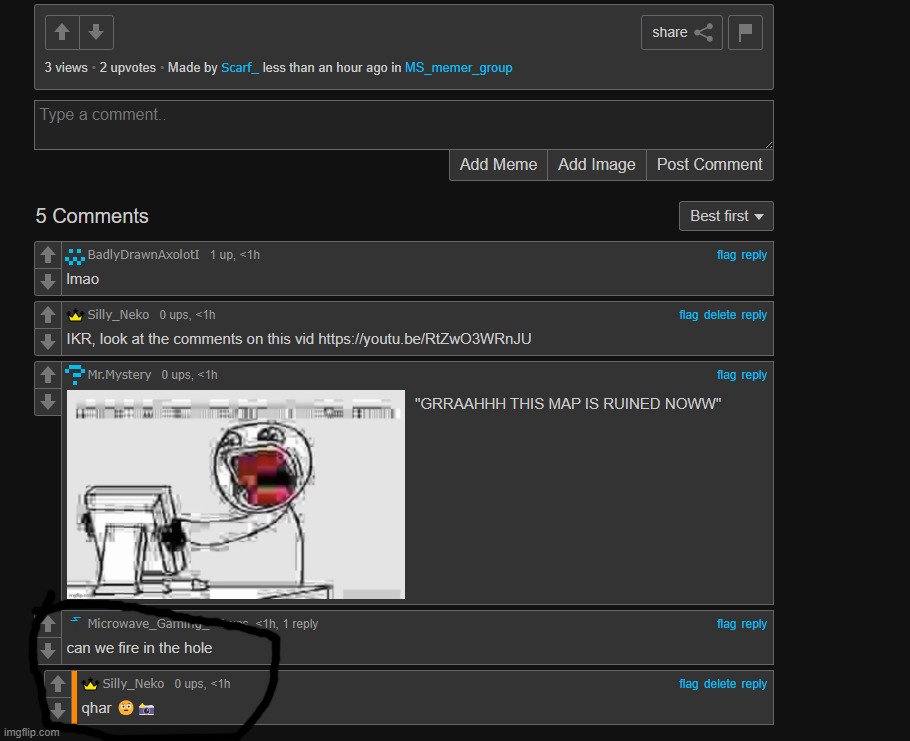910x741 pixels.
Task: Click the Add Meme button
Action: click(x=498, y=165)
